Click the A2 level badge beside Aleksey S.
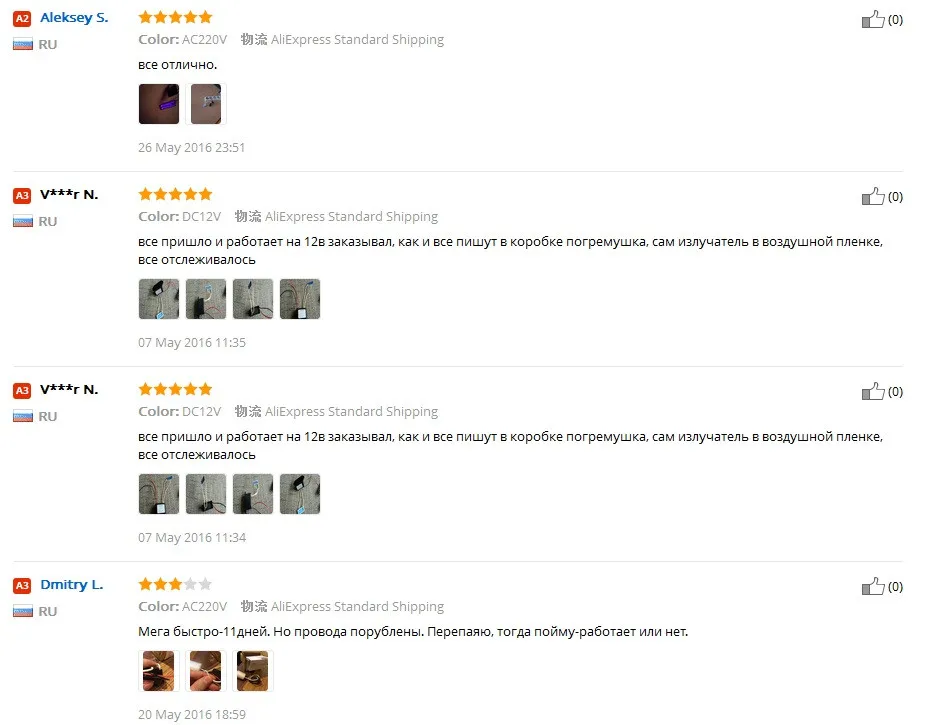This screenshot has height=725, width=934. tap(22, 18)
